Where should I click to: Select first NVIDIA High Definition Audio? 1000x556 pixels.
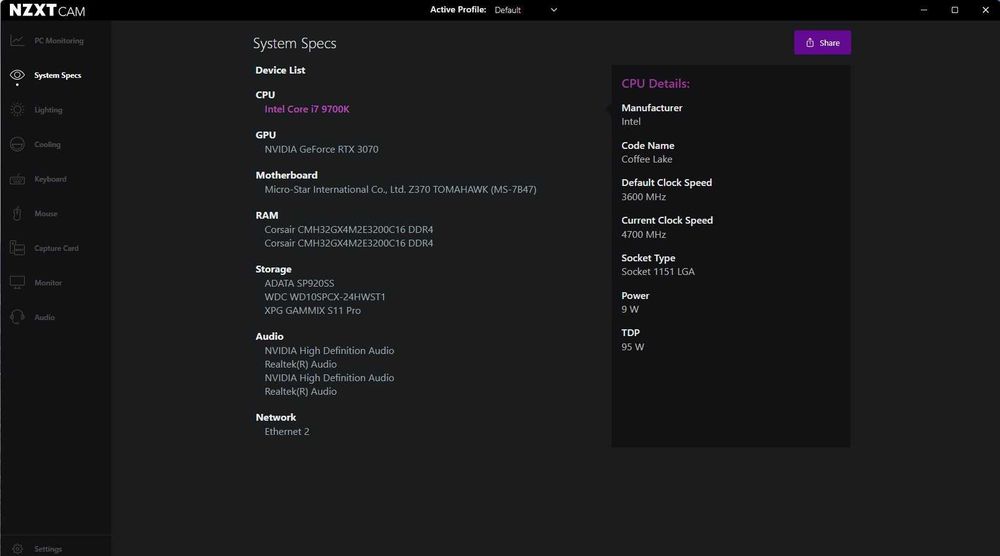click(x=329, y=351)
